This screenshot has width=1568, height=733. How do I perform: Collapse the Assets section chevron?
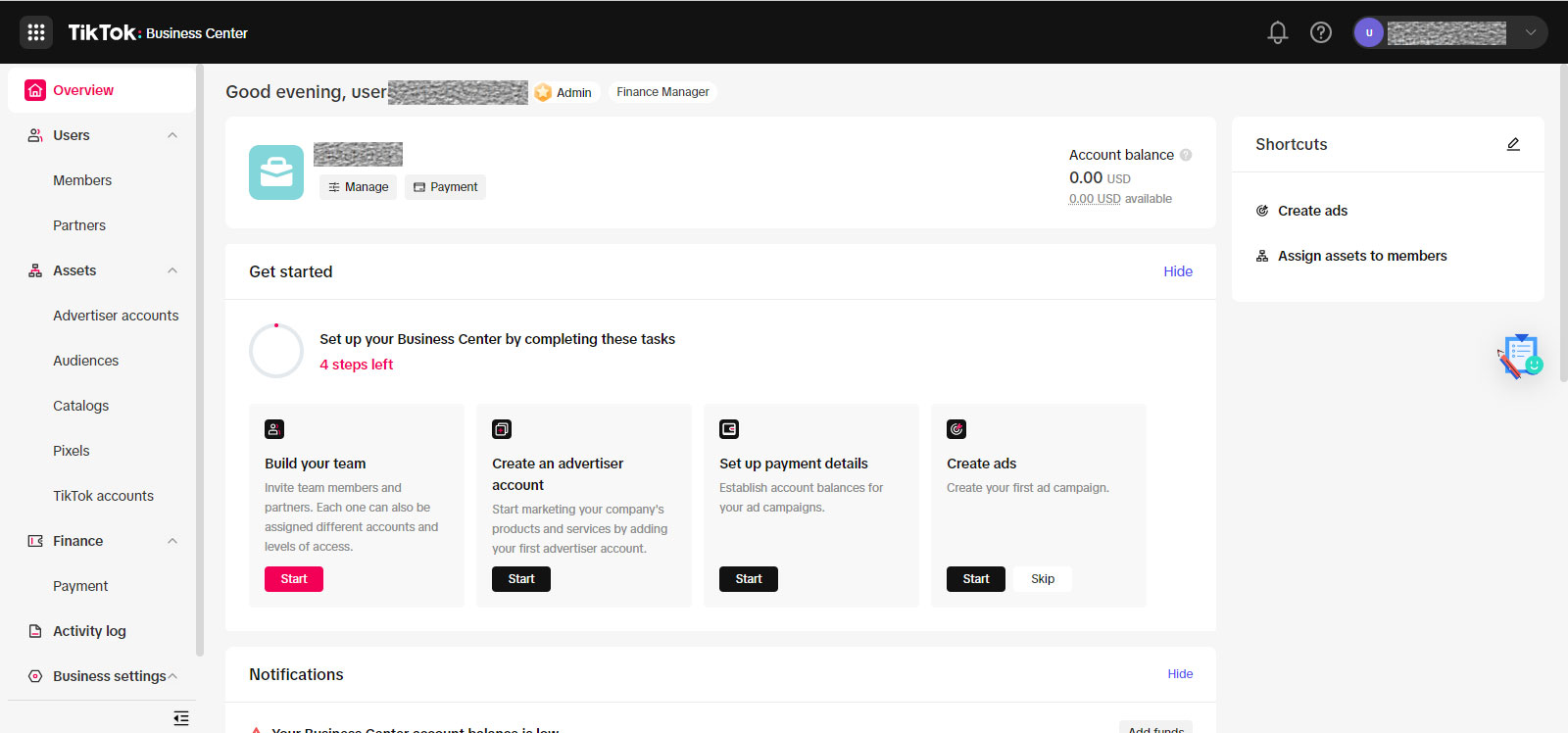coord(172,270)
